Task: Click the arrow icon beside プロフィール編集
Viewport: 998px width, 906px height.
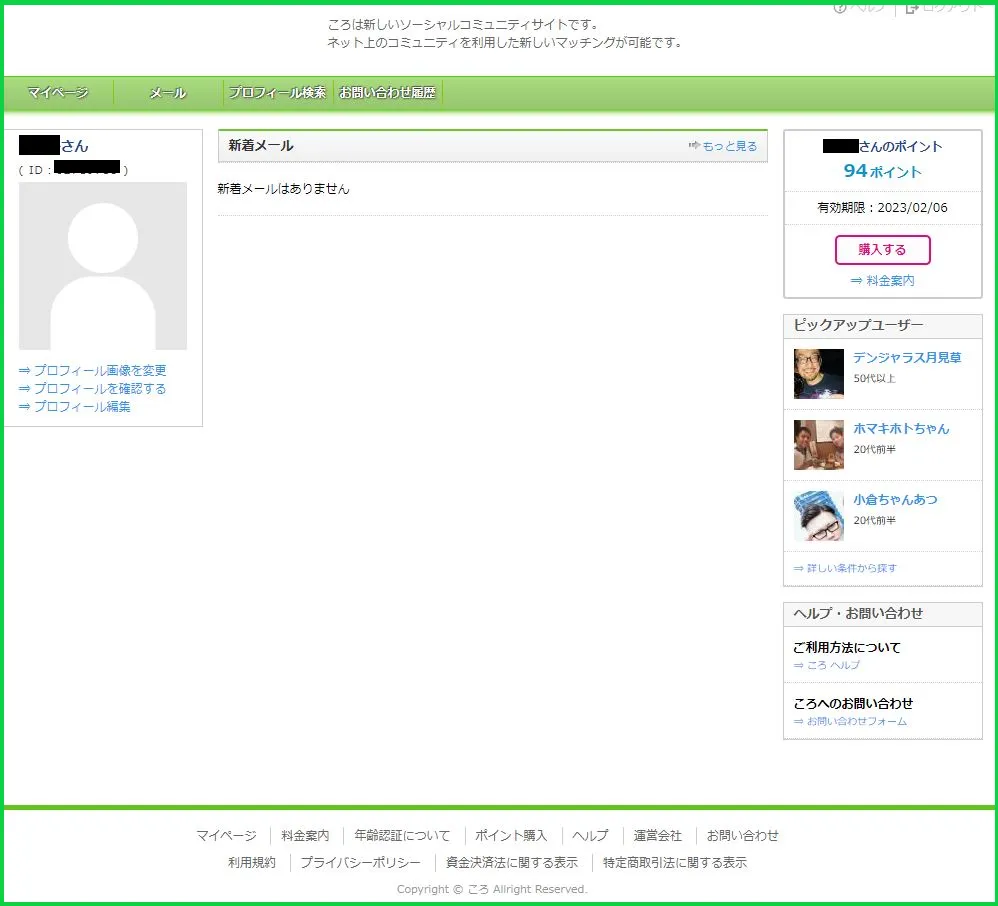Action: coord(24,406)
